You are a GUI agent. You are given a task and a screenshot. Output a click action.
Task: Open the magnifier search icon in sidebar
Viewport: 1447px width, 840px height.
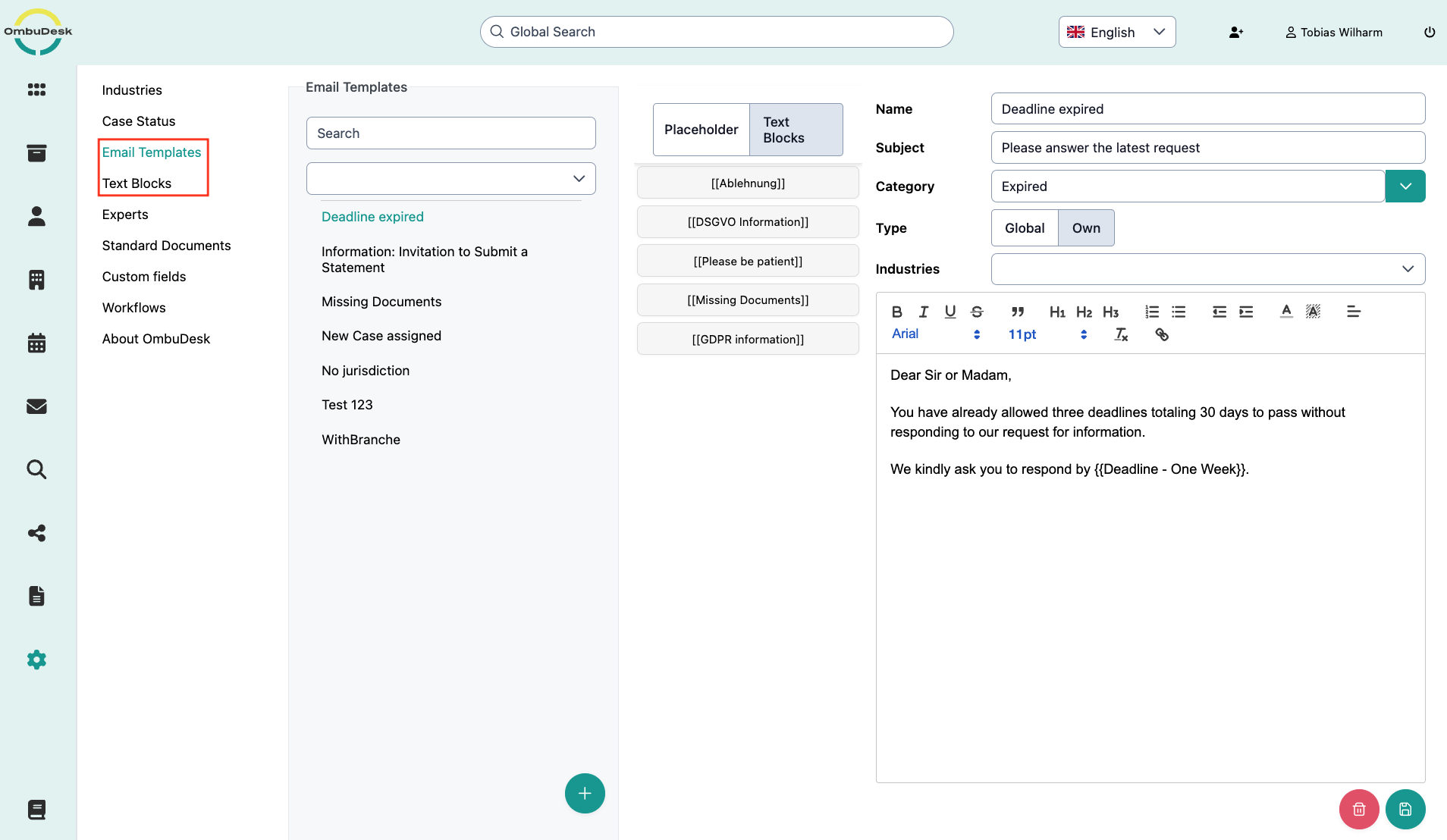point(36,469)
